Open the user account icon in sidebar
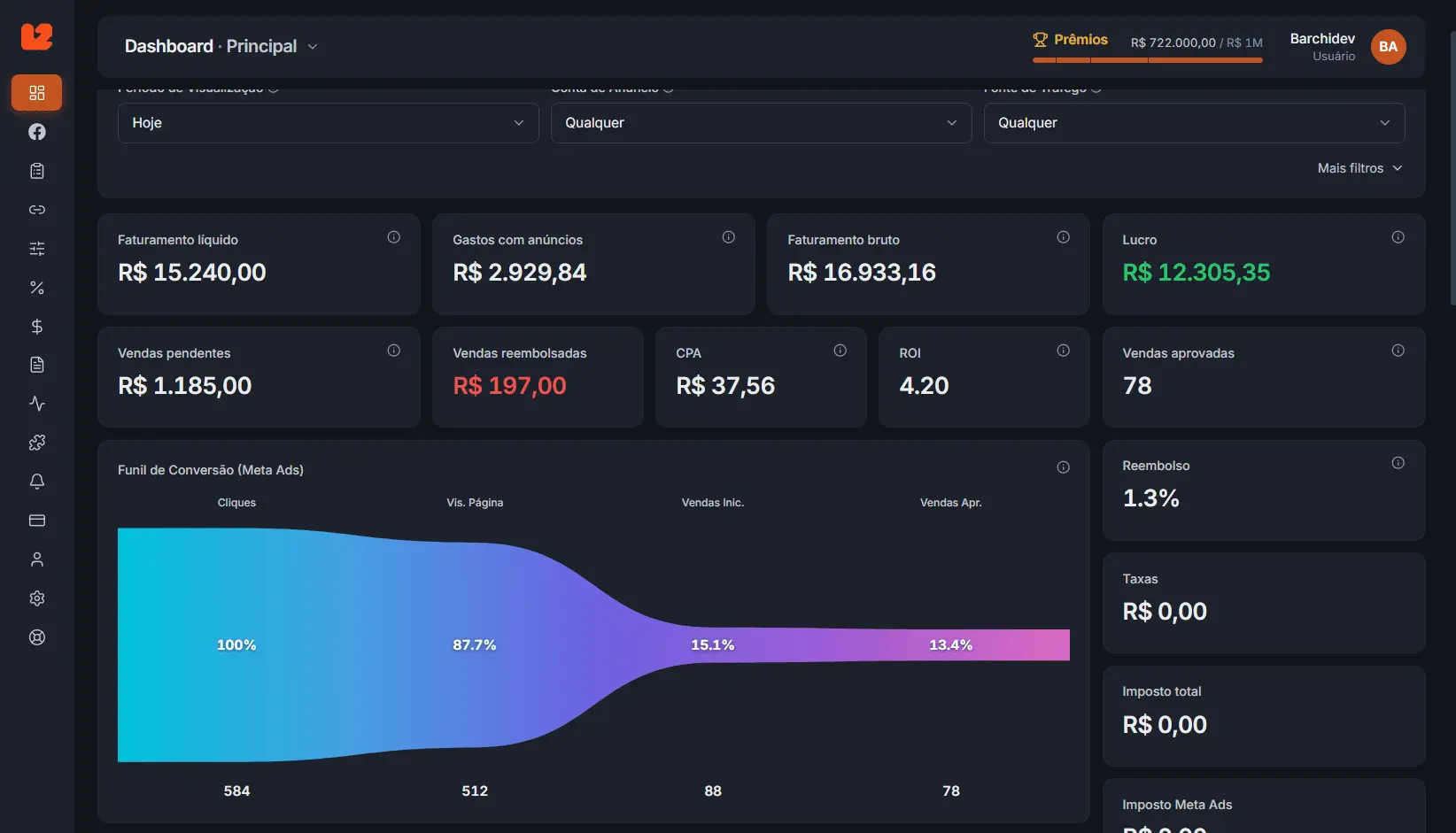The height and width of the screenshot is (833, 1456). [x=36, y=559]
